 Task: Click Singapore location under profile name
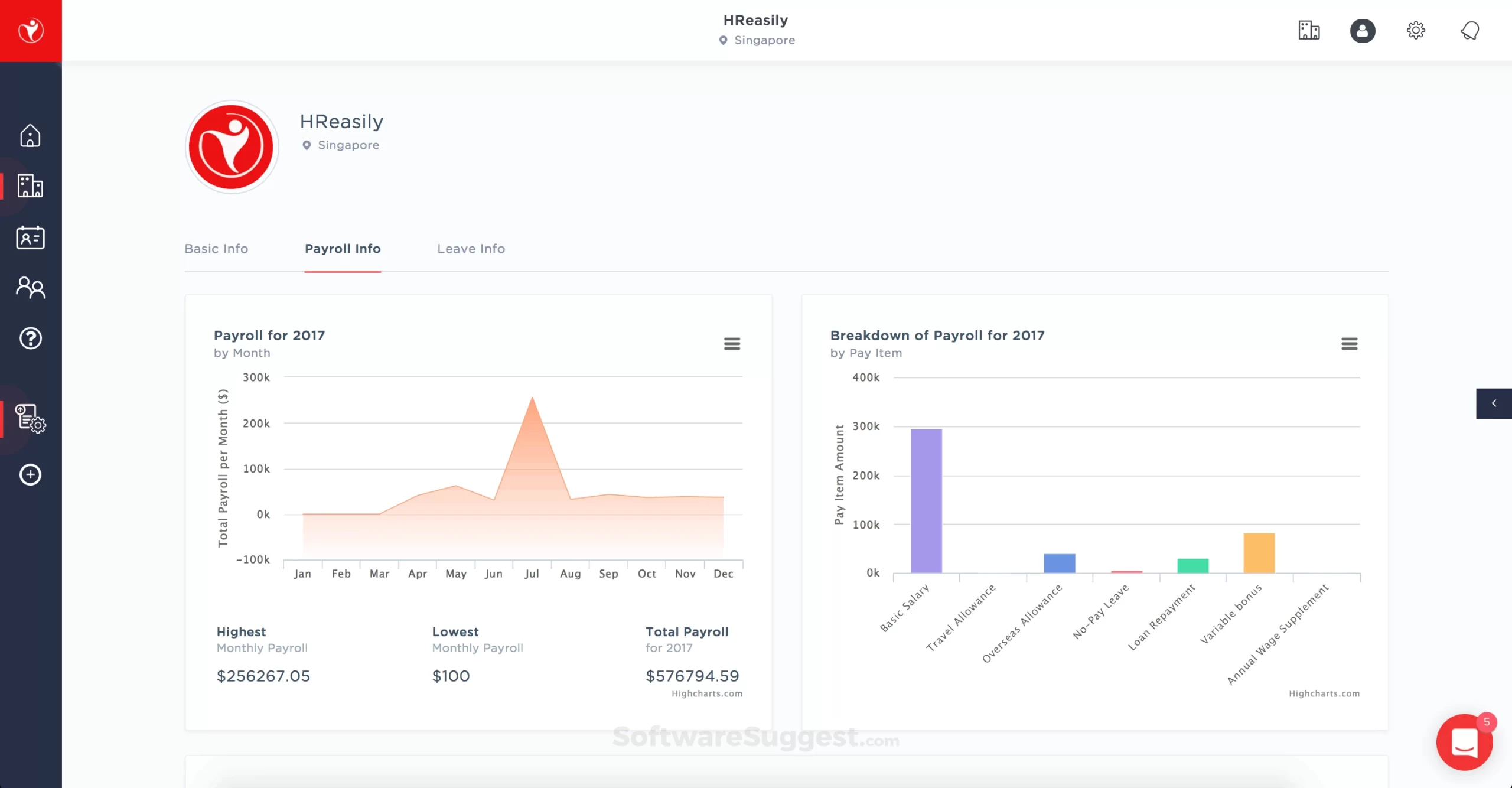tap(348, 145)
